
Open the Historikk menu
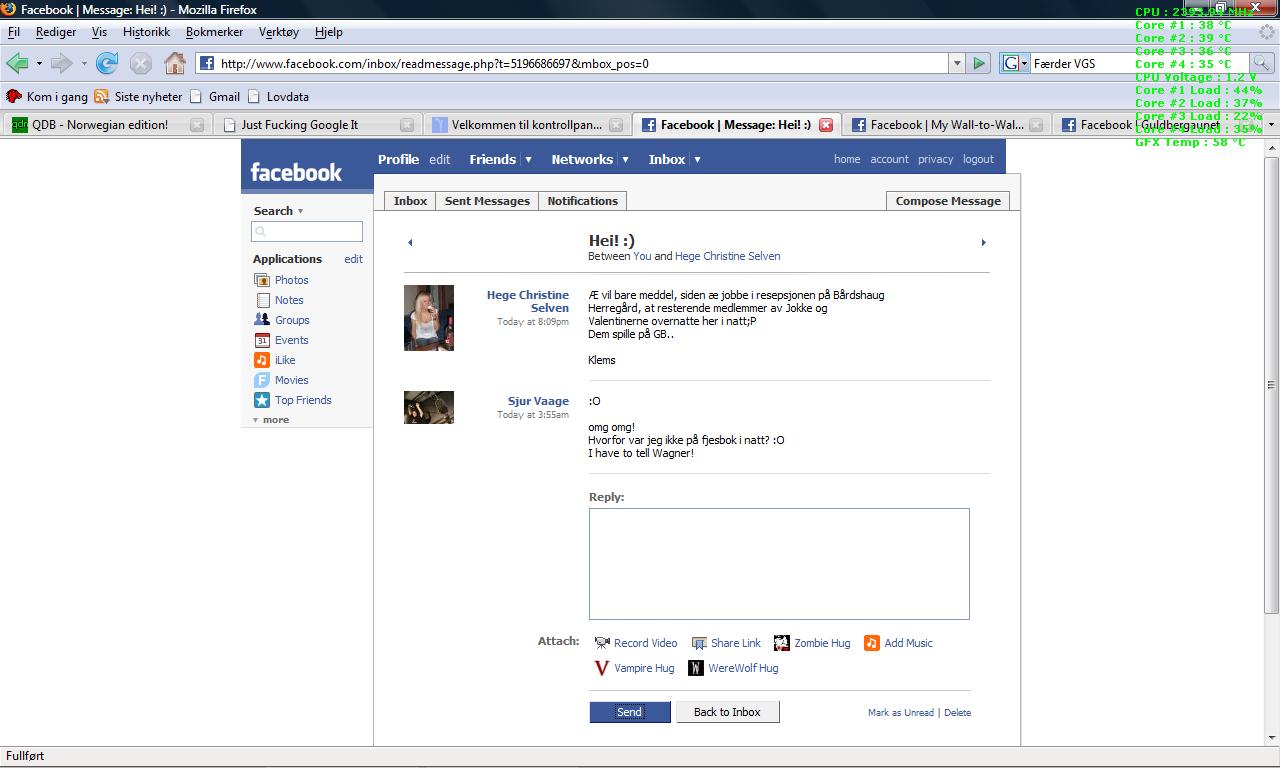[146, 32]
